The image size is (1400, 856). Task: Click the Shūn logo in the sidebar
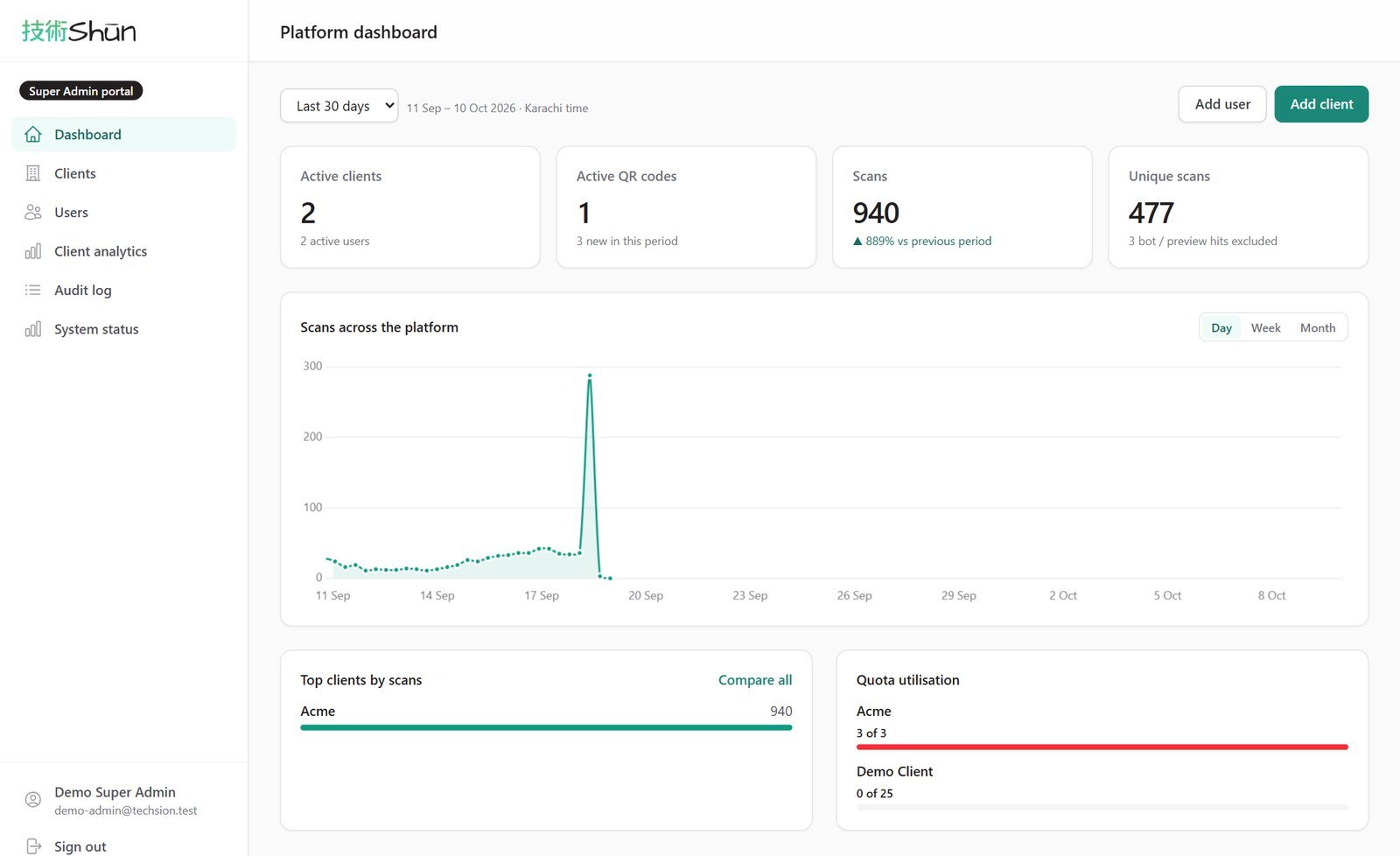tap(79, 32)
